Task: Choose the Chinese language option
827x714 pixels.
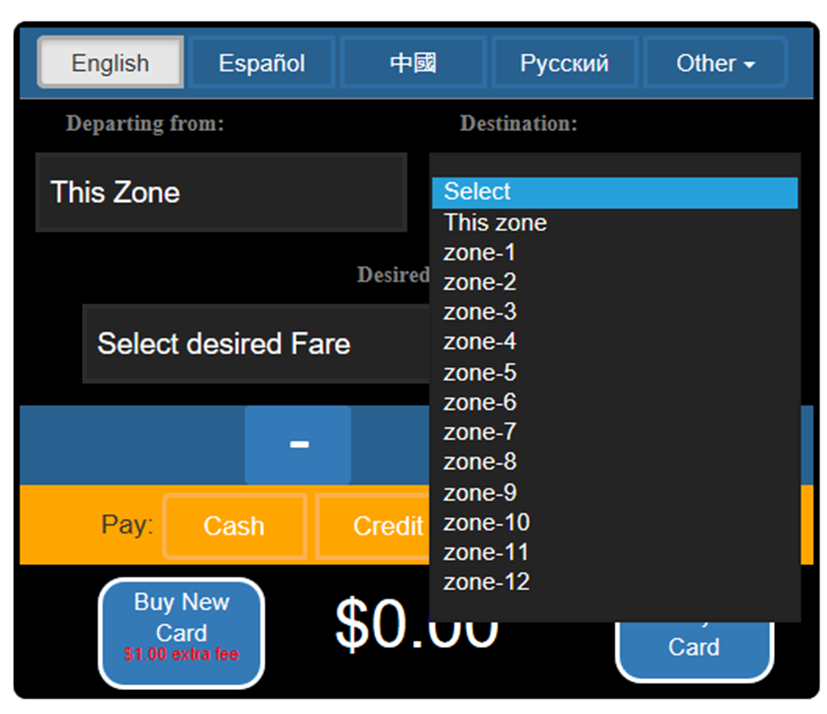Action: click(413, 63)
